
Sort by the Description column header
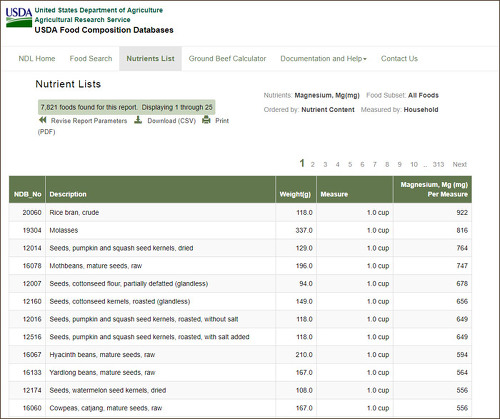(x=68, y=194)
